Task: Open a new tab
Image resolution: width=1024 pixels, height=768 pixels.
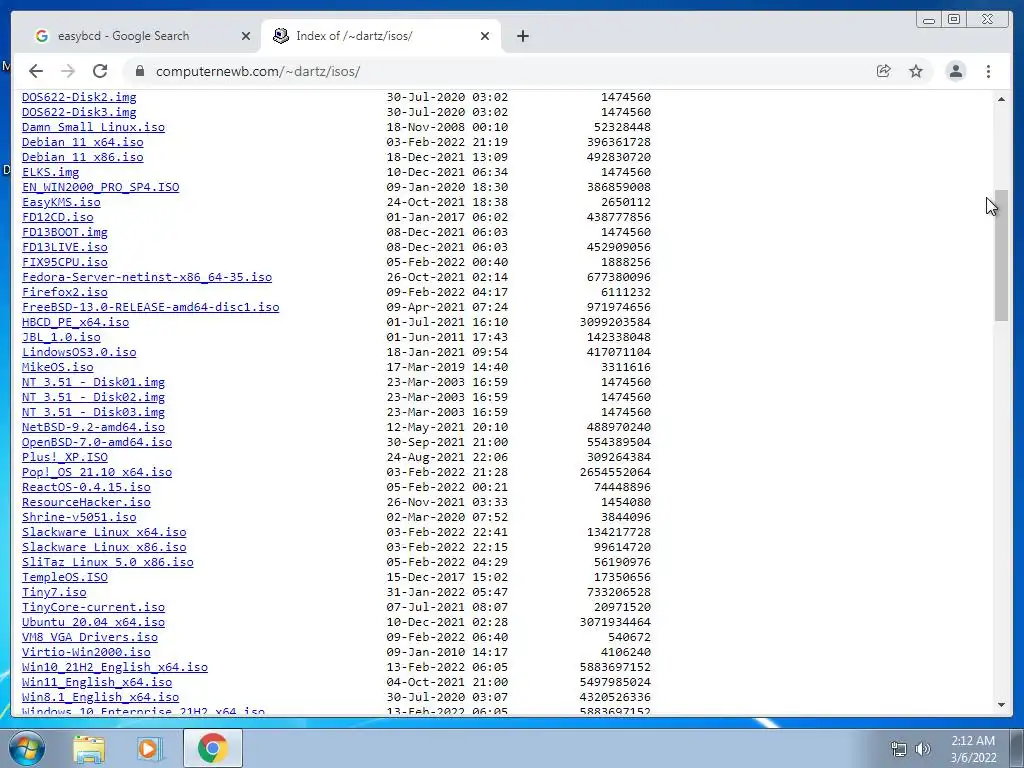Action: pos(522,36)
